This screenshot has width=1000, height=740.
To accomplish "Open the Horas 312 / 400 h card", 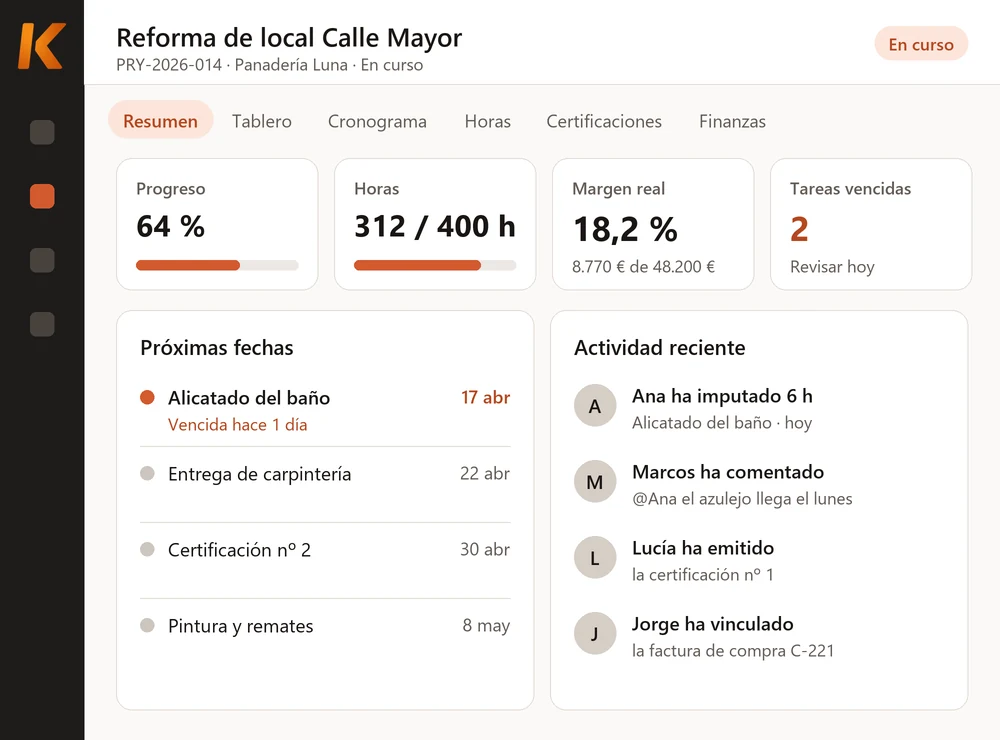I will [435, 224].
